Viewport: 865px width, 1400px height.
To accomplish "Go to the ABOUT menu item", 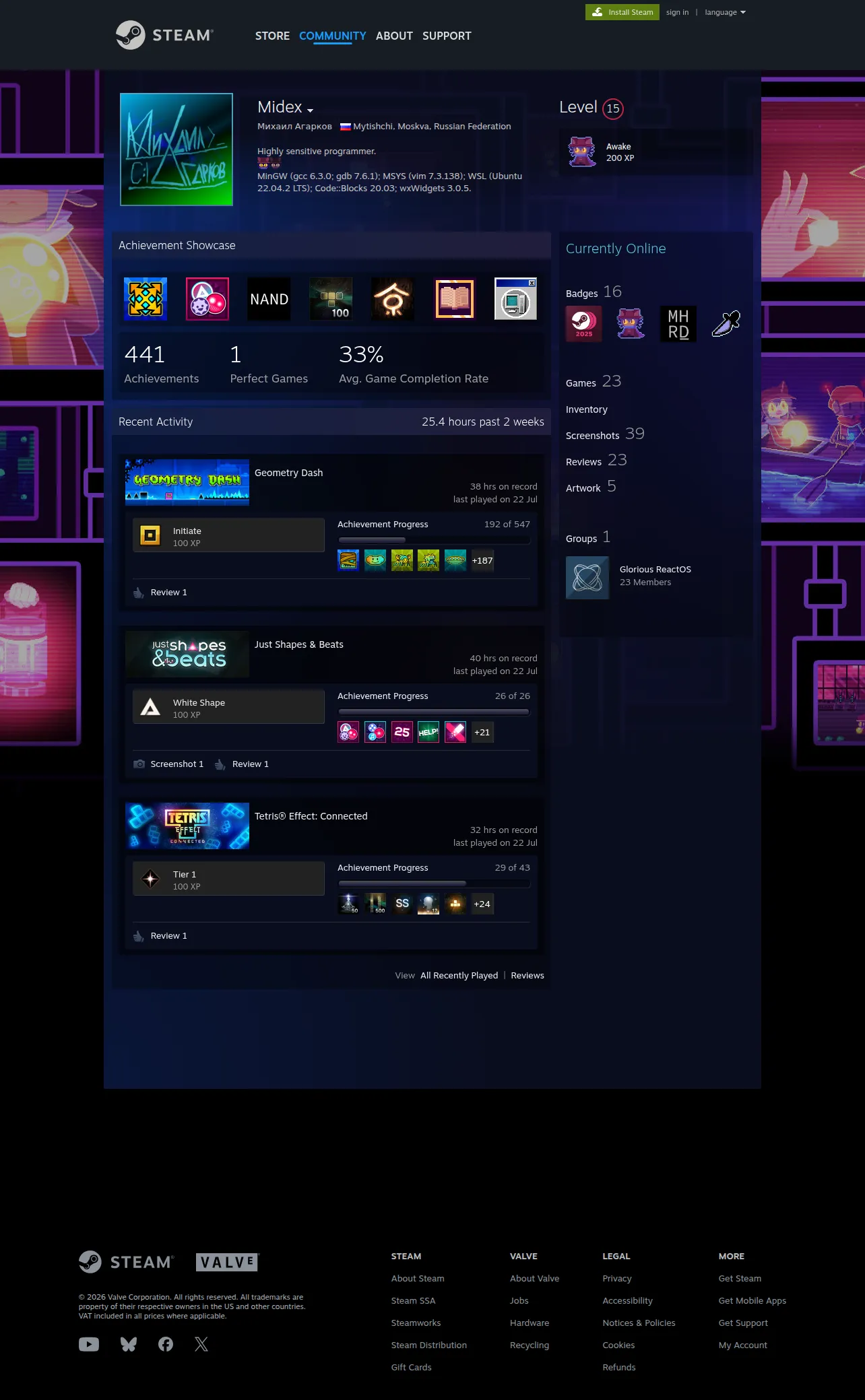I will tap(394, 36).
